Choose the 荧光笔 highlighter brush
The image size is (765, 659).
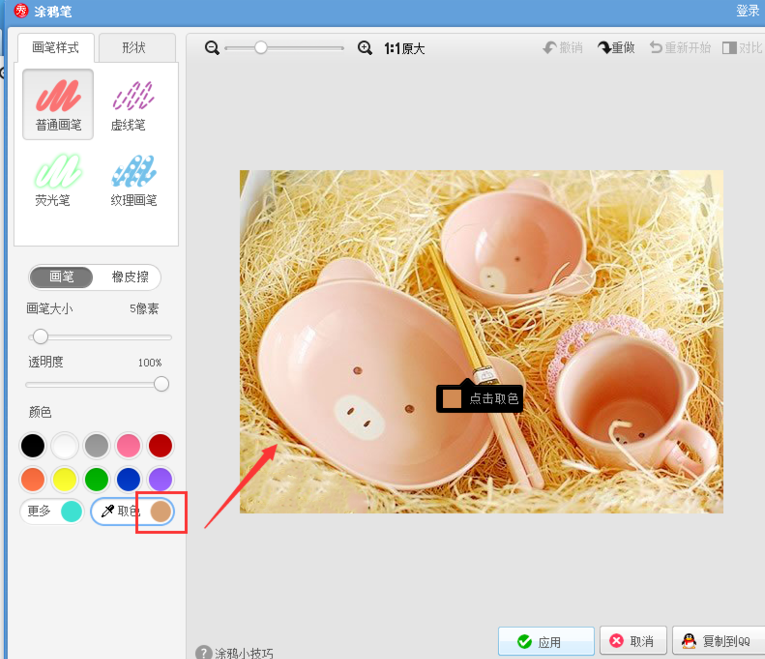(x=54, y=179)
